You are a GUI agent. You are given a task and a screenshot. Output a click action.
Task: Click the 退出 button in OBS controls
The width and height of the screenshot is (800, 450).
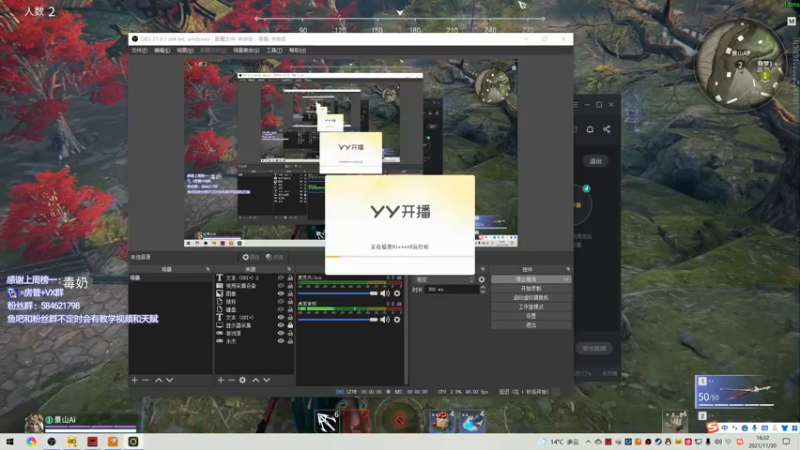[x=531, y=325]
